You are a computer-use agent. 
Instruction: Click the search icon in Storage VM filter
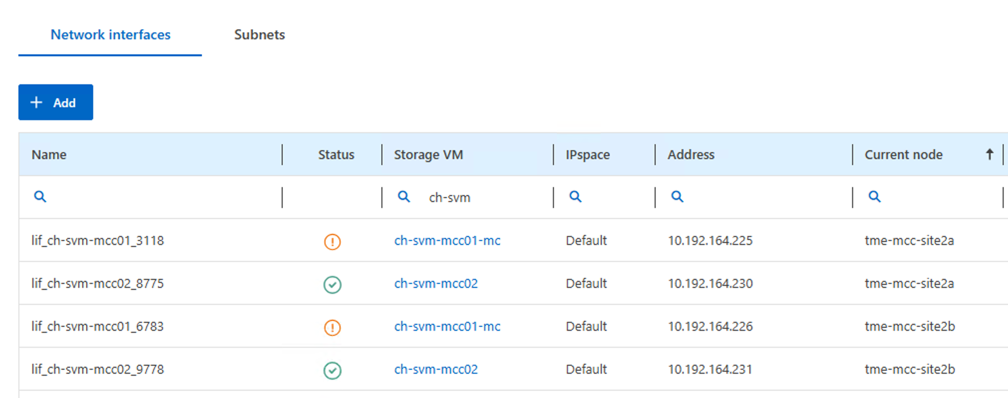click(404, 197)
